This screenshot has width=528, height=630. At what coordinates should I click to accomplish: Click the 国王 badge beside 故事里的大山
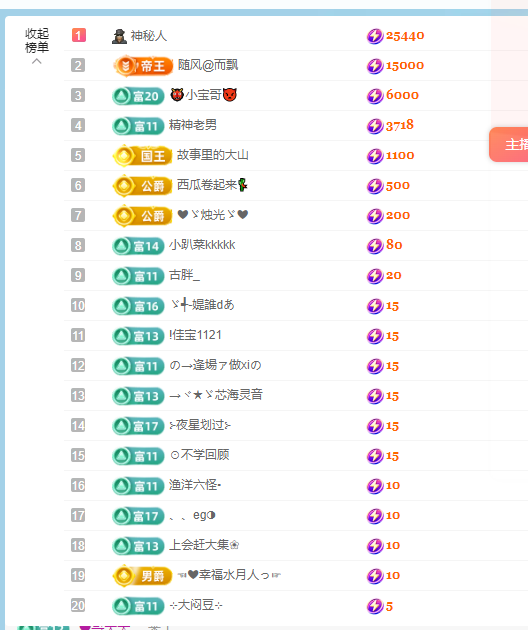click(x=143, y=155)
